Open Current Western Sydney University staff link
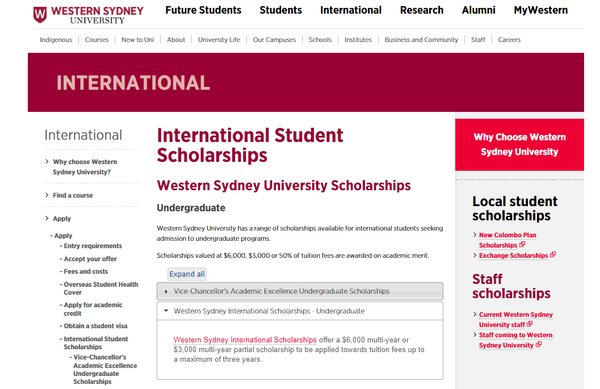Screen dimensions: 600x389 coord(516,319)
